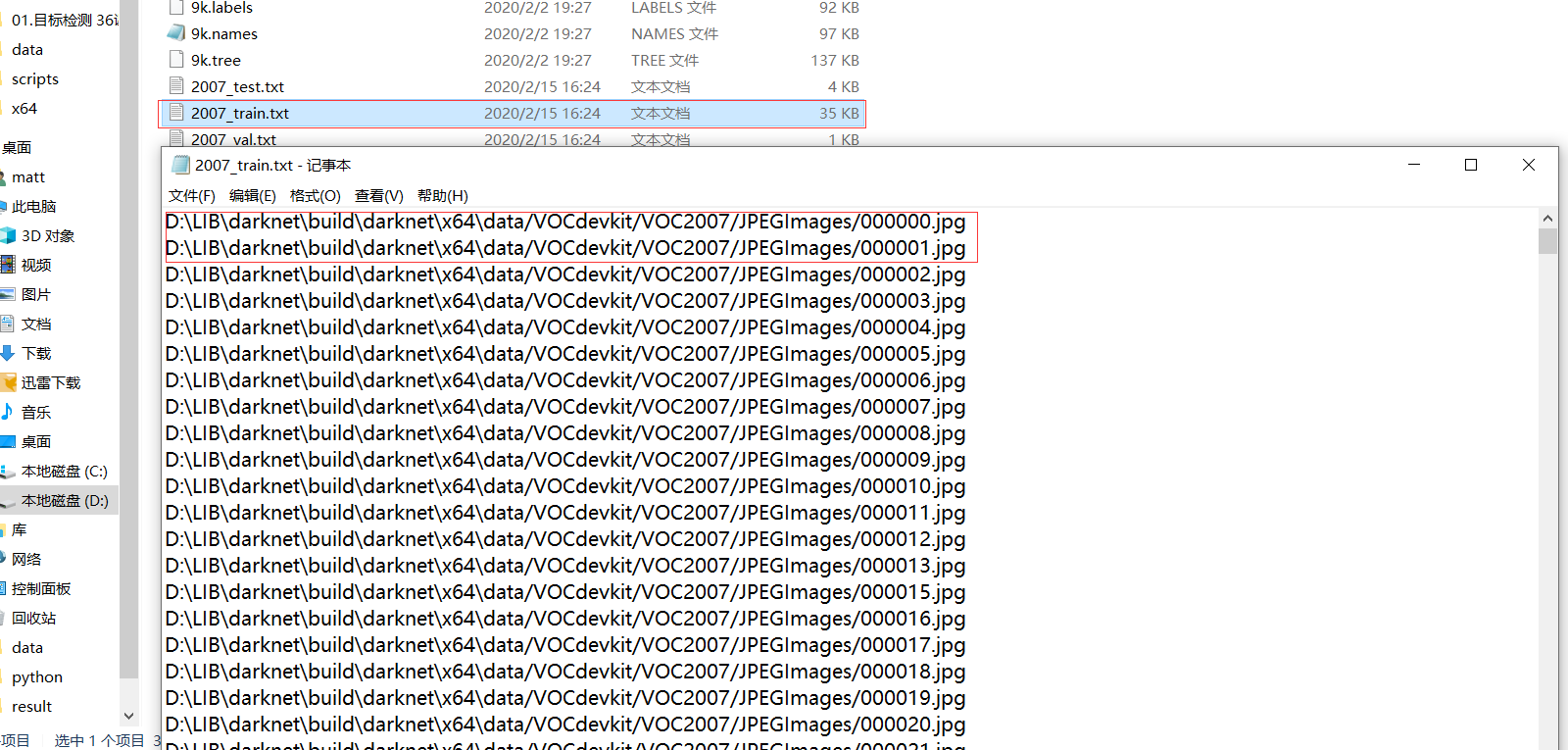1568x750 pixels.
Task: Click text line ending 000020.jpg
Action: click(565, 725)
